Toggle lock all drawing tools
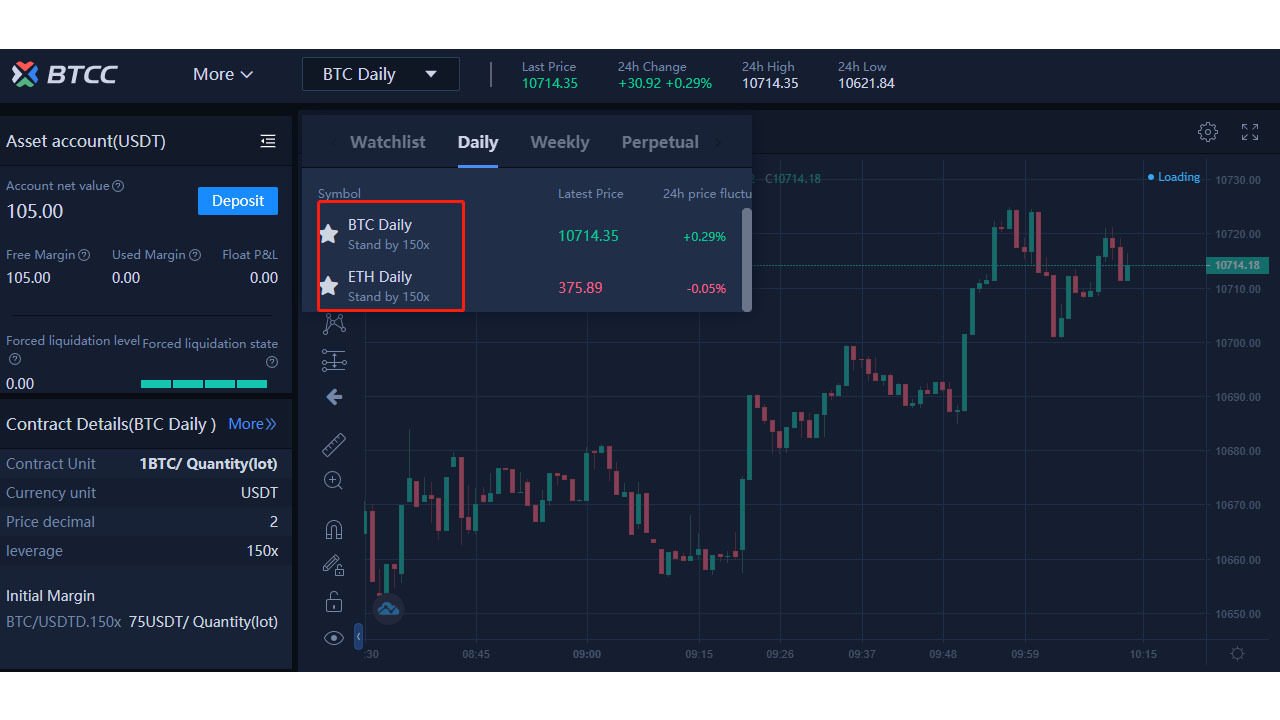 (334, 601)
